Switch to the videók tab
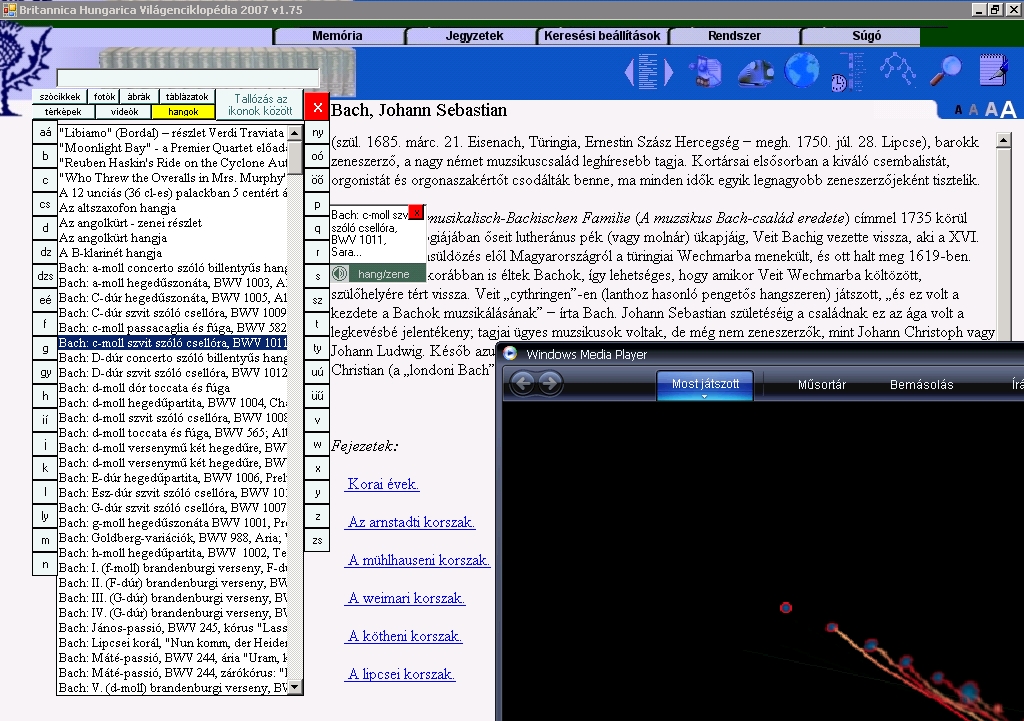This screenshot has width=1024, height=721. [x=124, y=112]
